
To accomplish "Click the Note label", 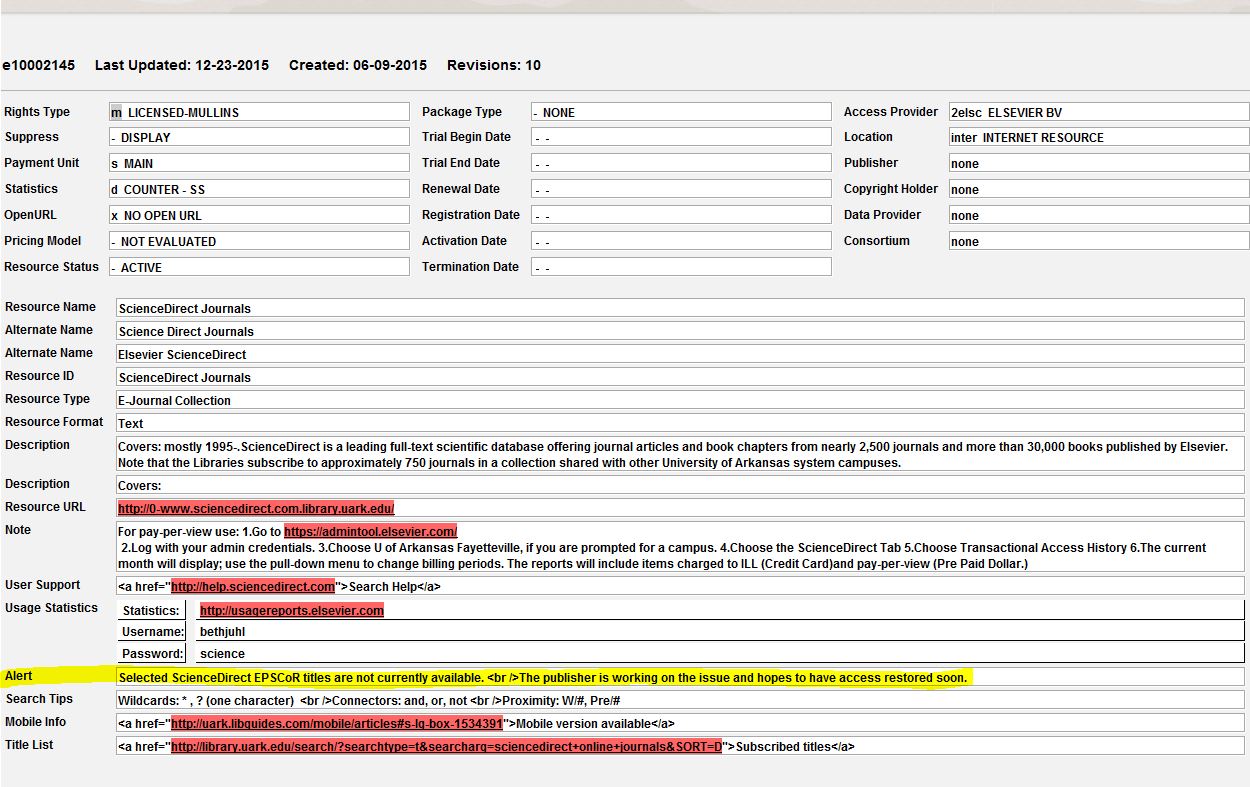I will coord(18,529).
